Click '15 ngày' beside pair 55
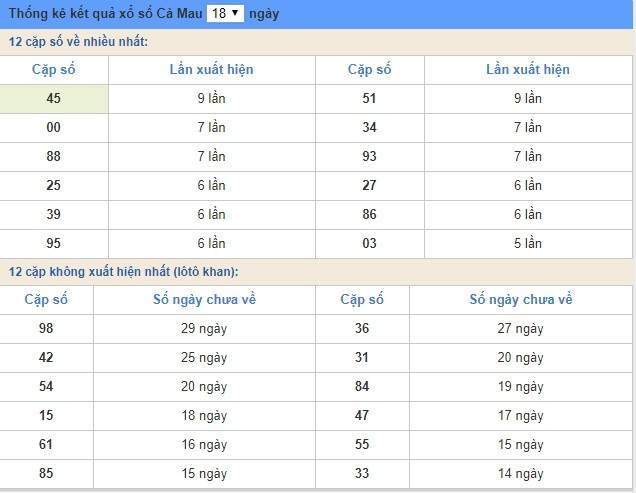This screenshot has height=493, width=636. pyautogui.click(x=521, y=445)
